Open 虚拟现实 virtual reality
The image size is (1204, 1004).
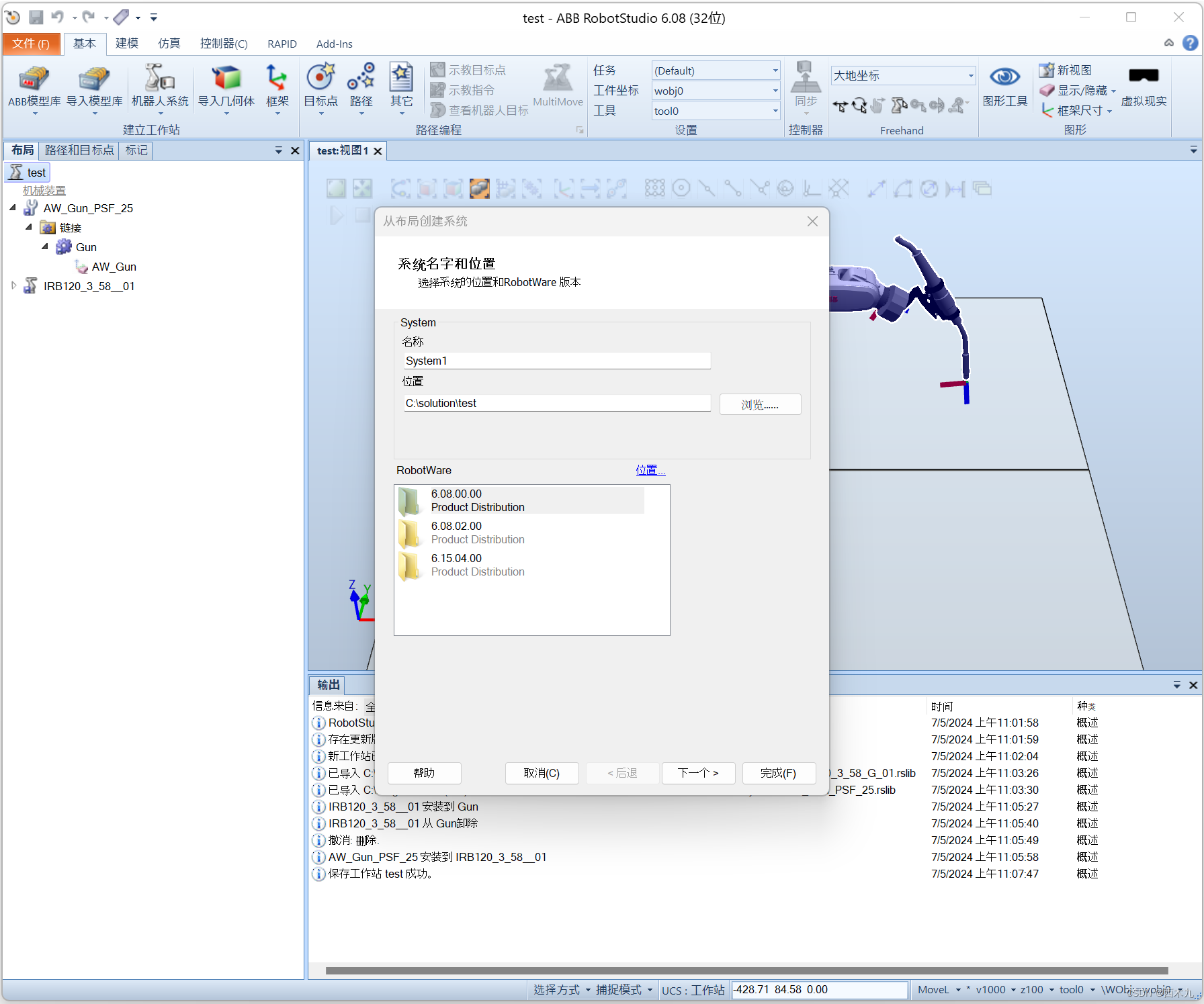pos(1144,87)
